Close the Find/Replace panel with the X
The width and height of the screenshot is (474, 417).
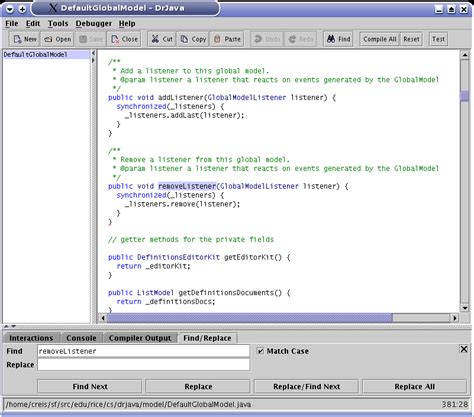click(464, 349)
